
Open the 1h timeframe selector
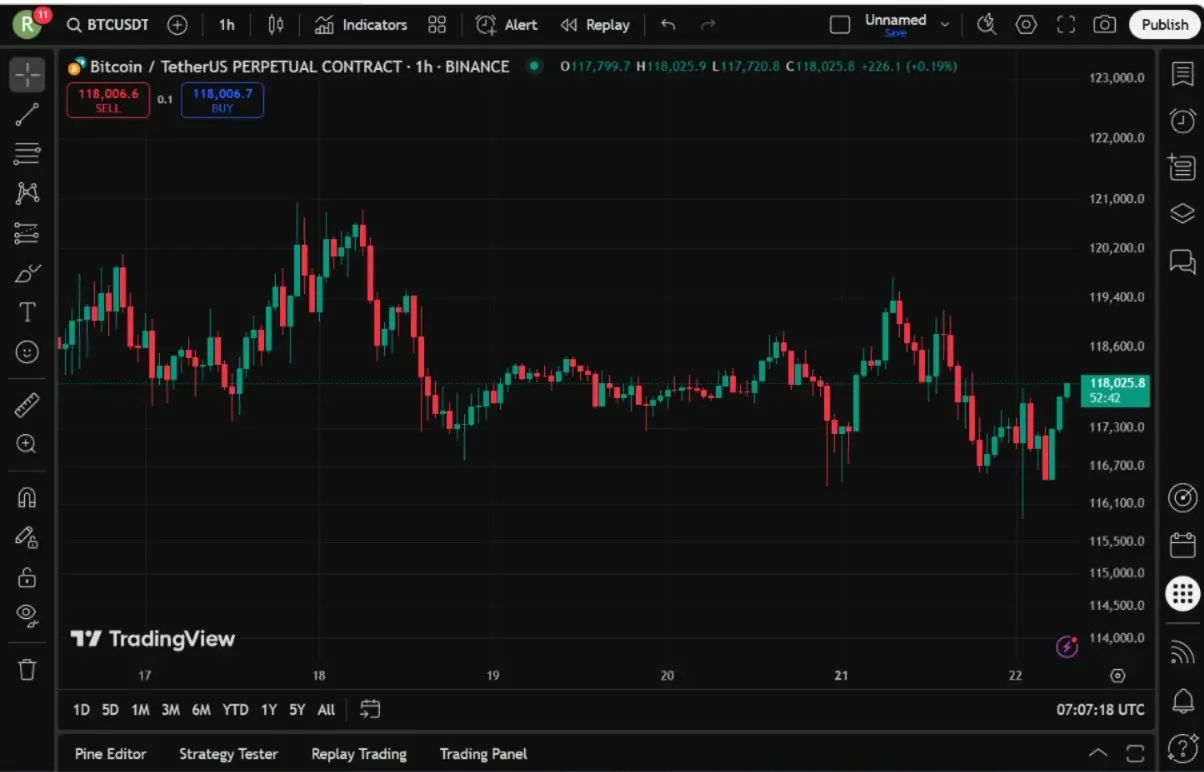tap(227, 25)
